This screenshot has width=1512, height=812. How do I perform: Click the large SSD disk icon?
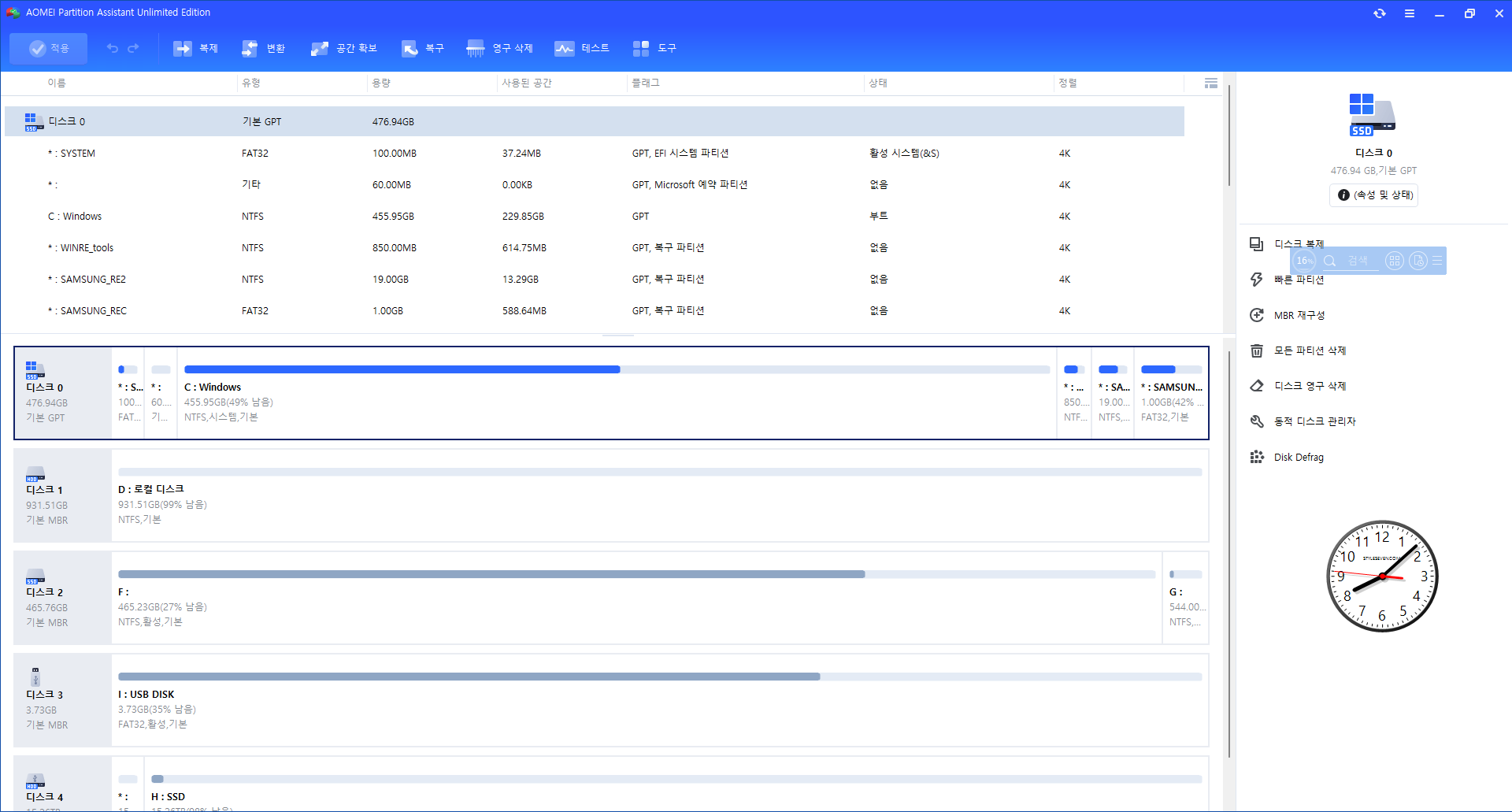[x=1373, y=115]
